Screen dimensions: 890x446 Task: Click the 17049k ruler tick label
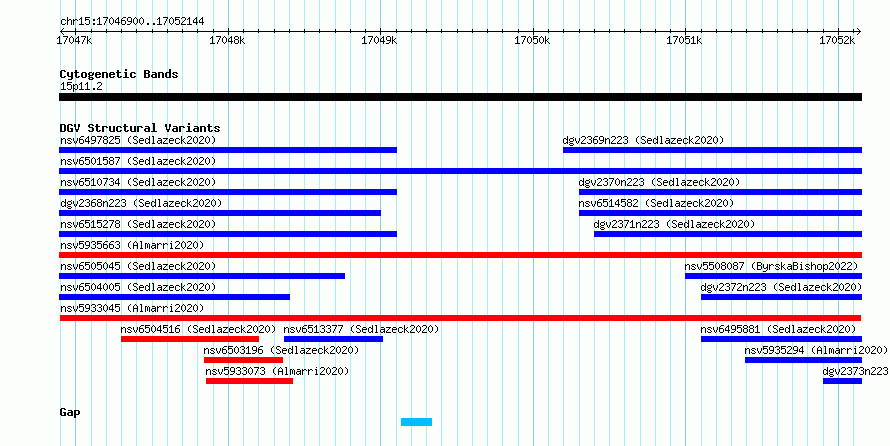pos(380,40)
